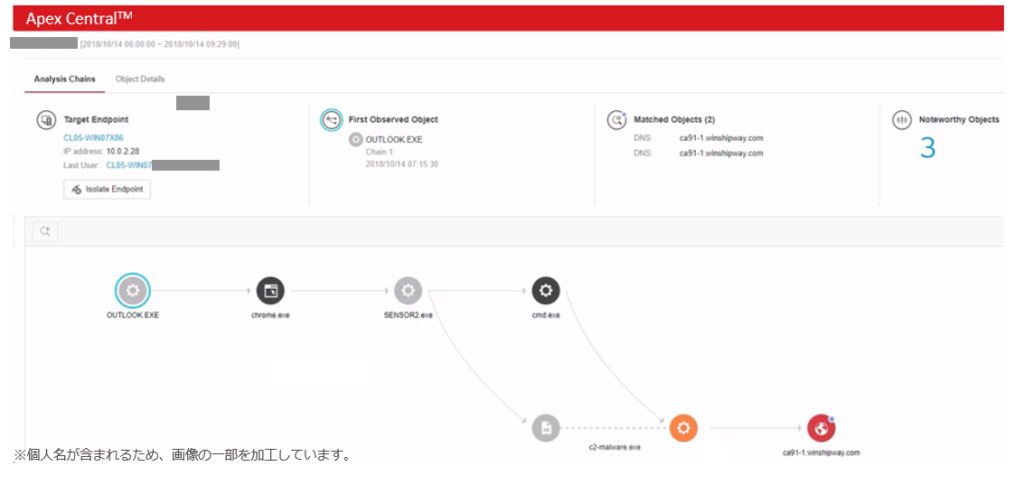Image resolution: width=1024 pixels, height=485 pixels.
Task: Click the zoom search tool in graph toolbar
Action: 45,230
